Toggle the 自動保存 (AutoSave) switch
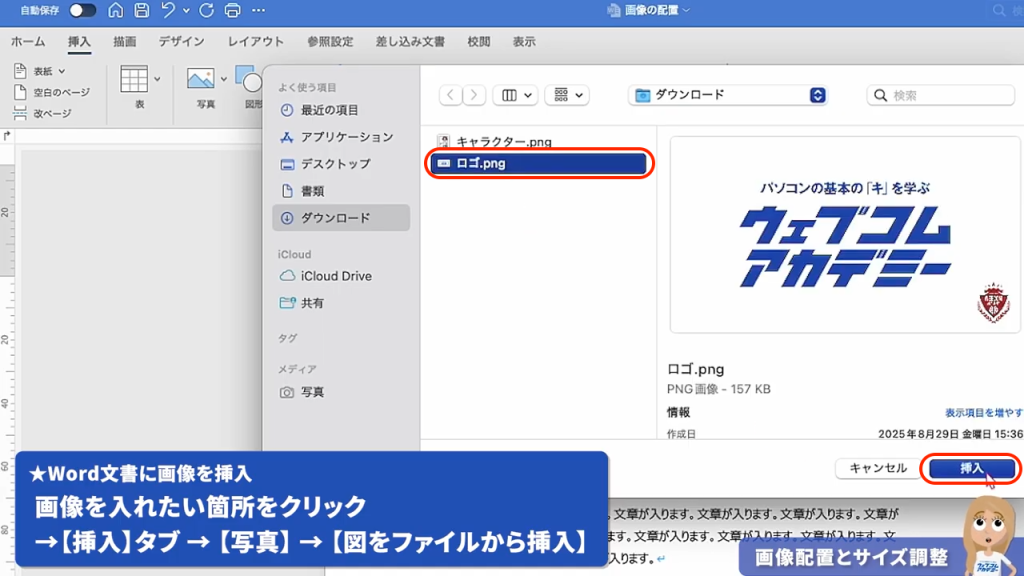Screen dimensions: 1024x576 83,10
